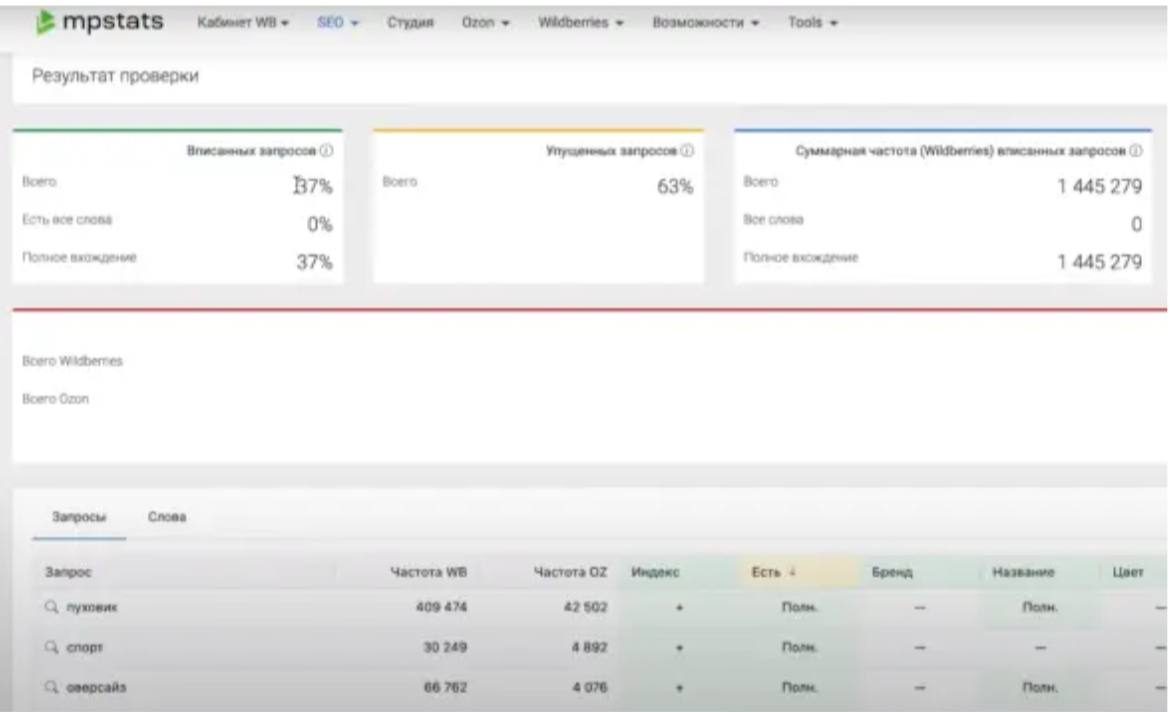This screenshot has width=1170, height=712.
Task: Click magnifier icon next to оверсайз
Action: 51,687
